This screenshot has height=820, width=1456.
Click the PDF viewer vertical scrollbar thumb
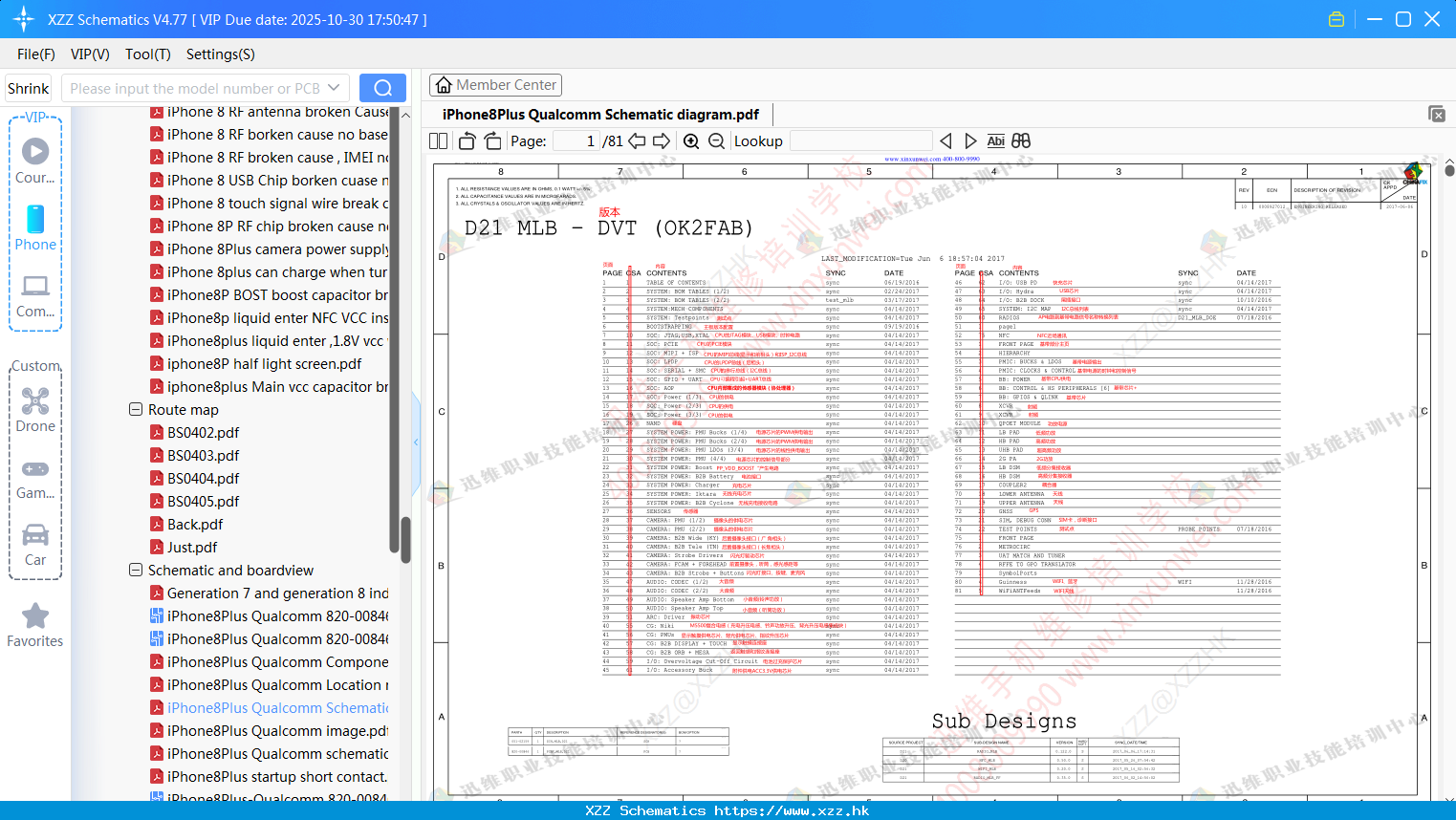click(1449, 170)
